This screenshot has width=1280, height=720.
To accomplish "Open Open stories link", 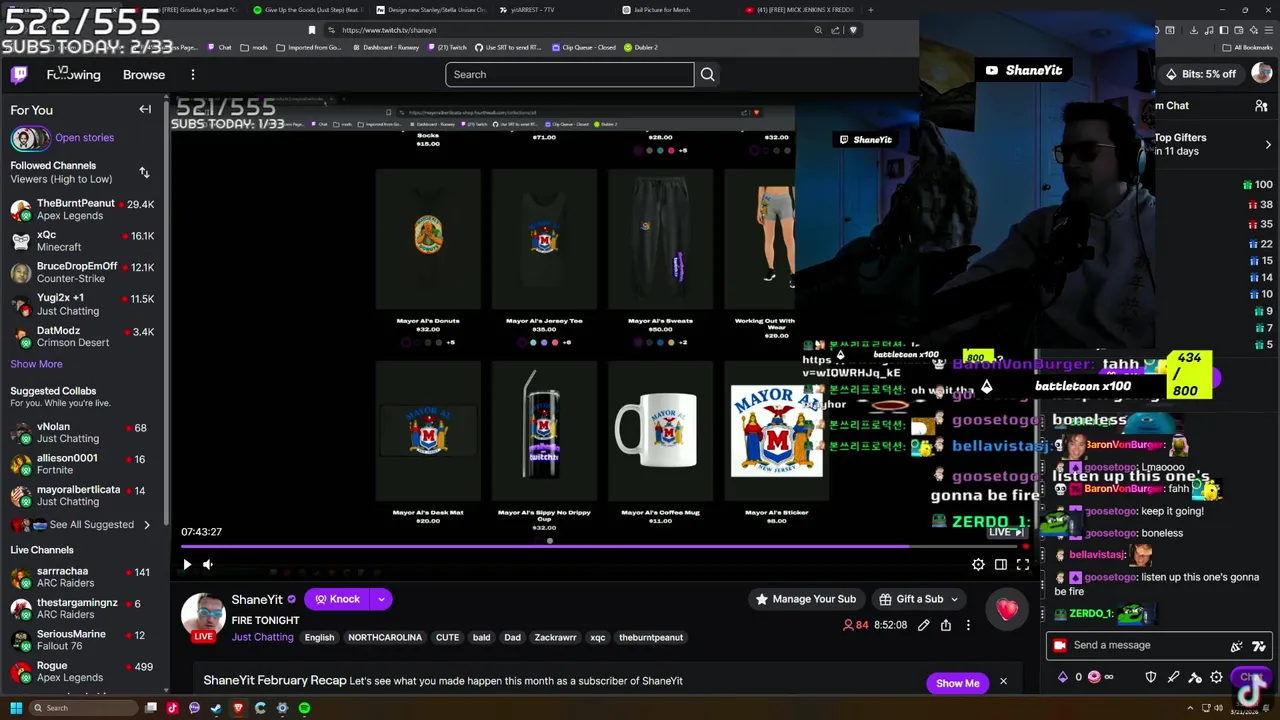I will point(84,138).
